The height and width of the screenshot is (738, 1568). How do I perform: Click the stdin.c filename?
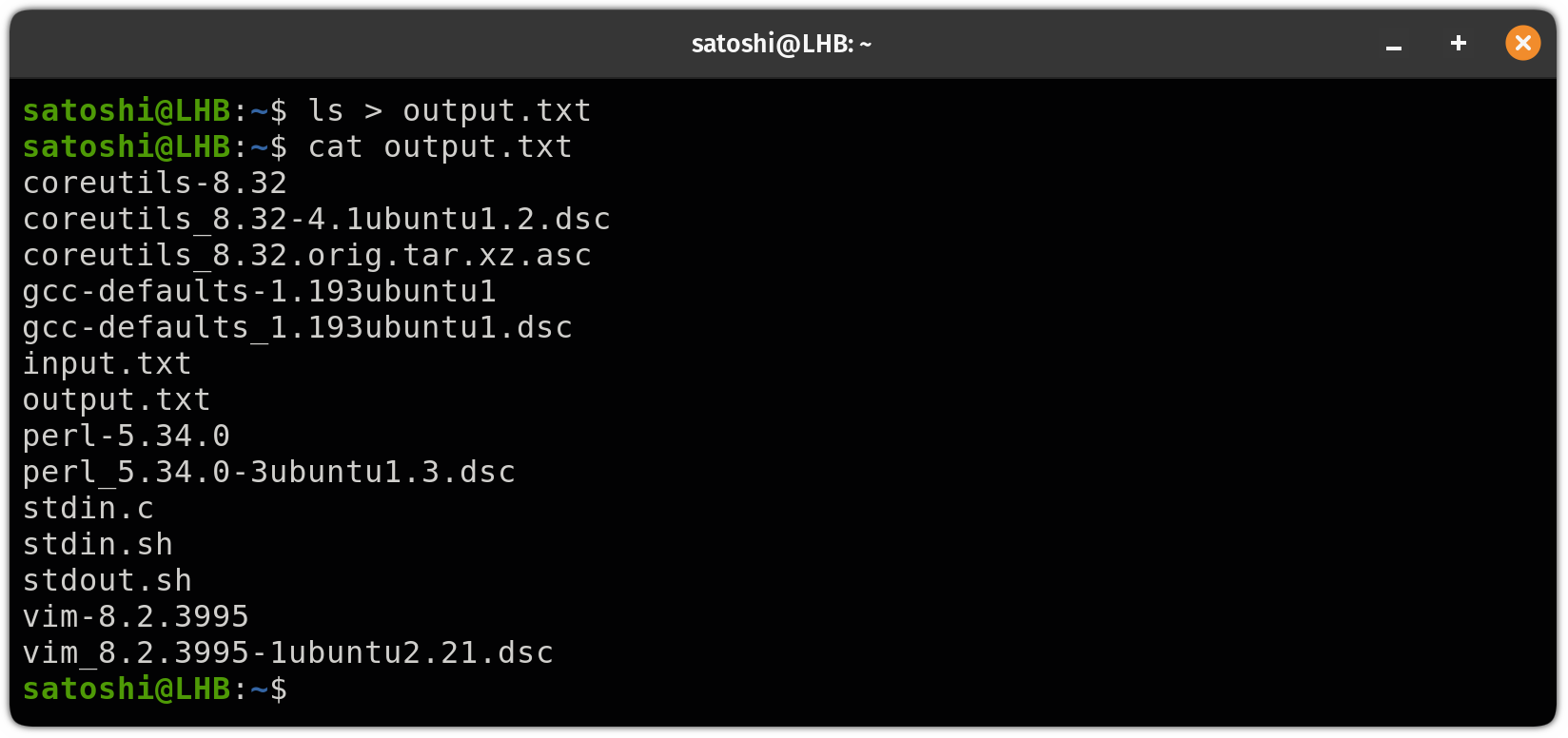88,508
